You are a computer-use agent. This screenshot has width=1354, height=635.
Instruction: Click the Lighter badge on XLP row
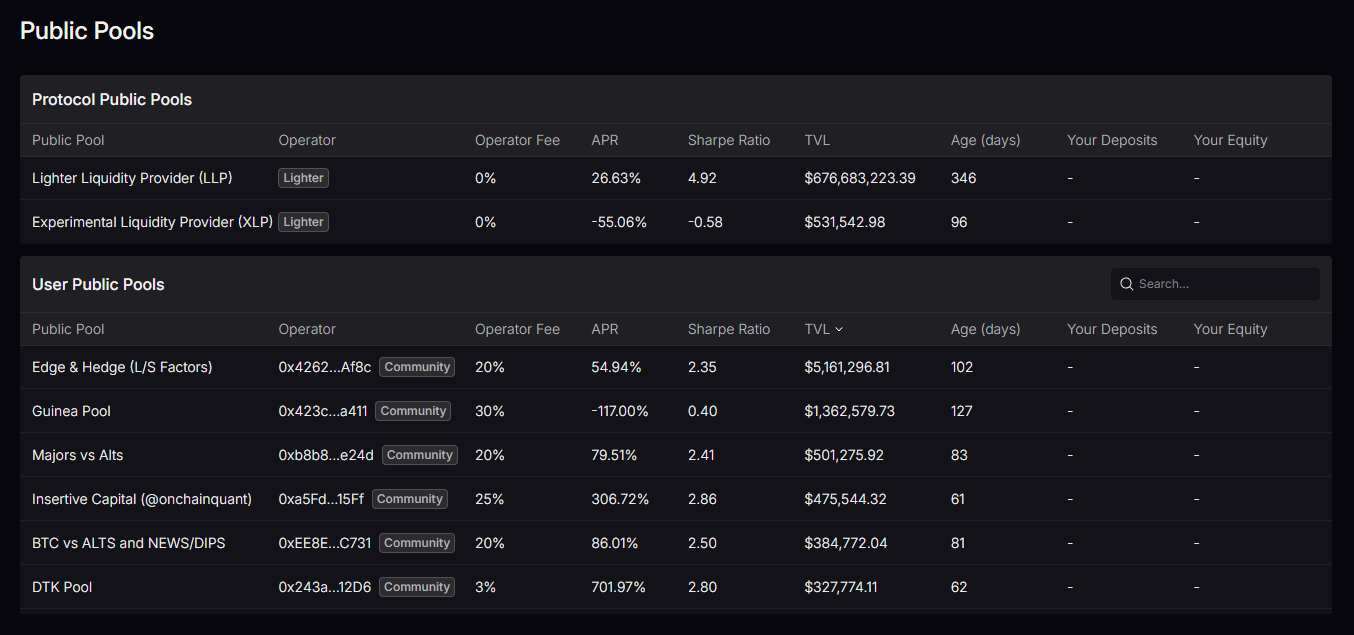pos(303,222)
